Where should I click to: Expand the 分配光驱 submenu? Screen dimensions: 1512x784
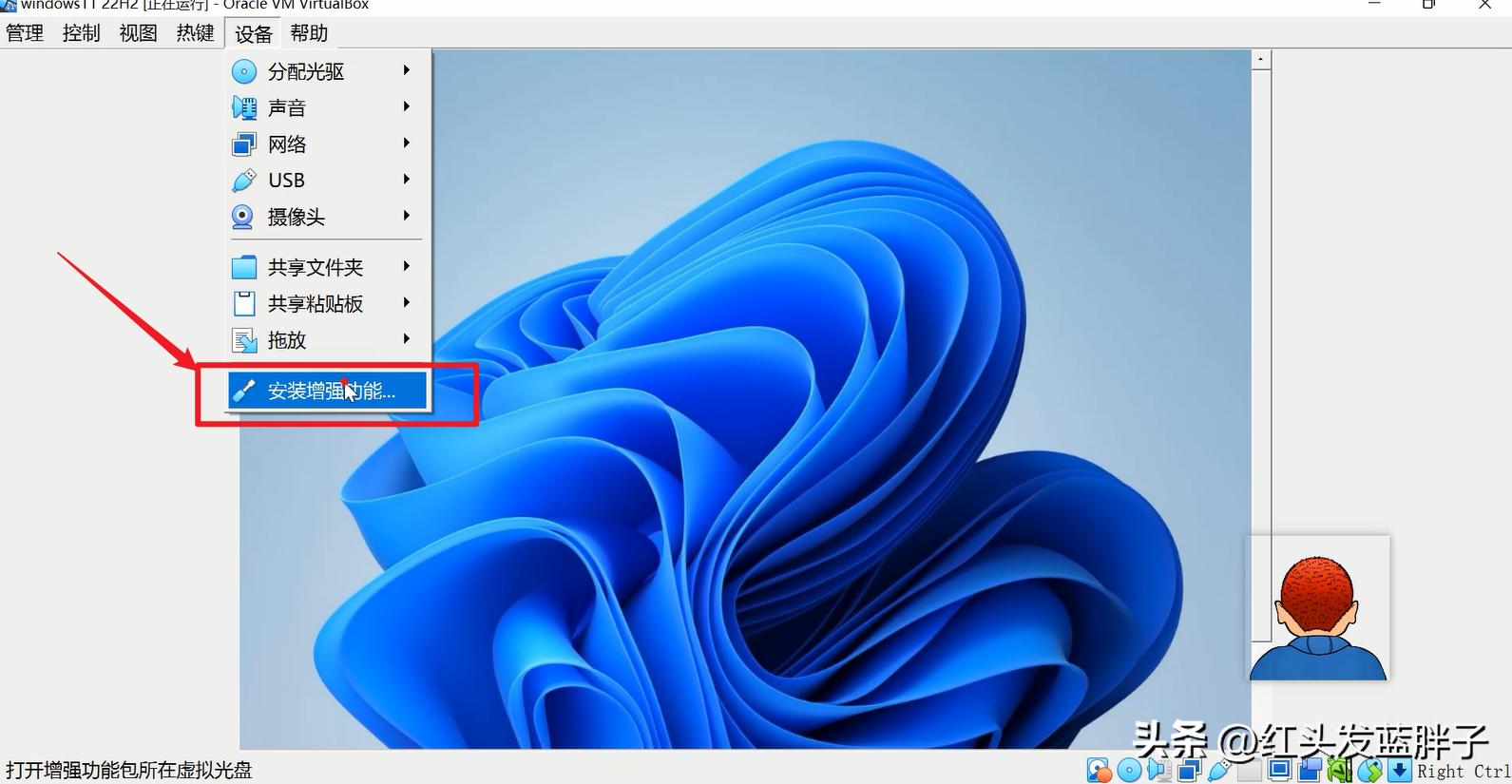tap(328, 71)
